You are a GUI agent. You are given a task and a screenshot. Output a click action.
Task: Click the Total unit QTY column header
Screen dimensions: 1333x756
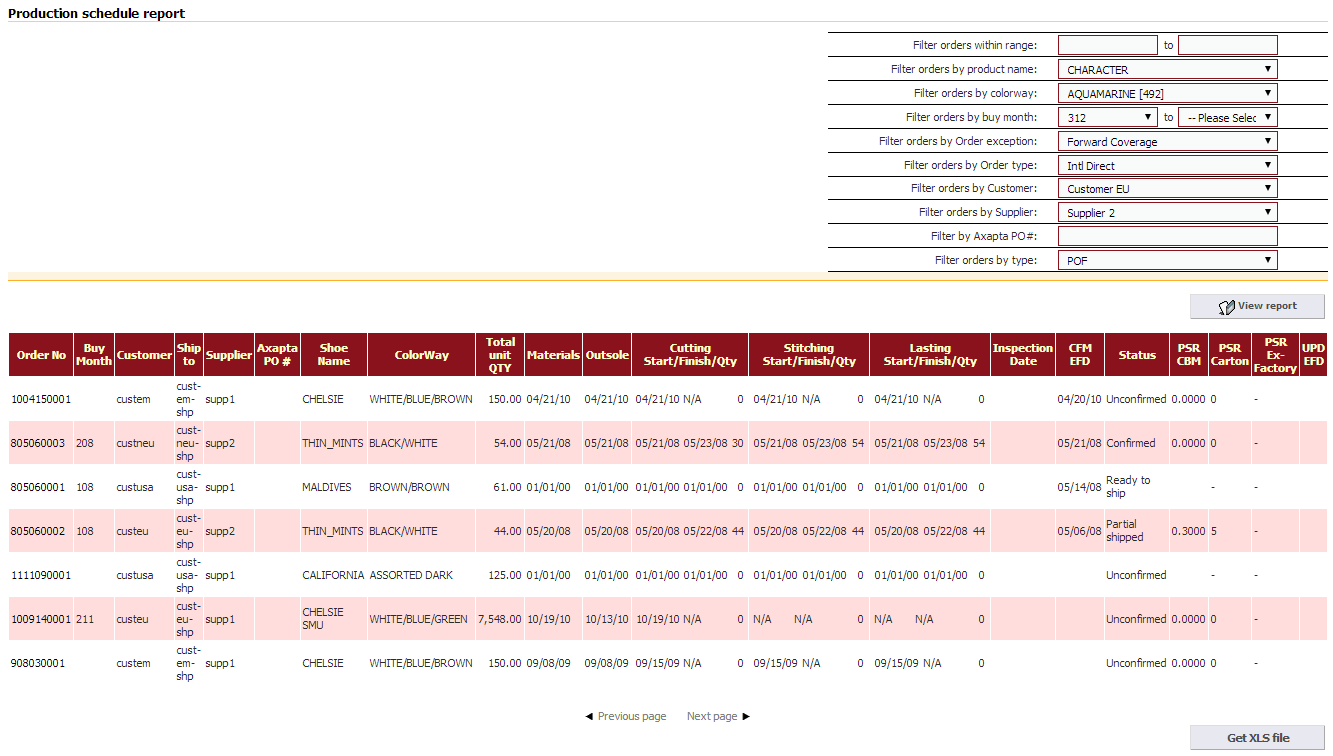coord(500,355)
